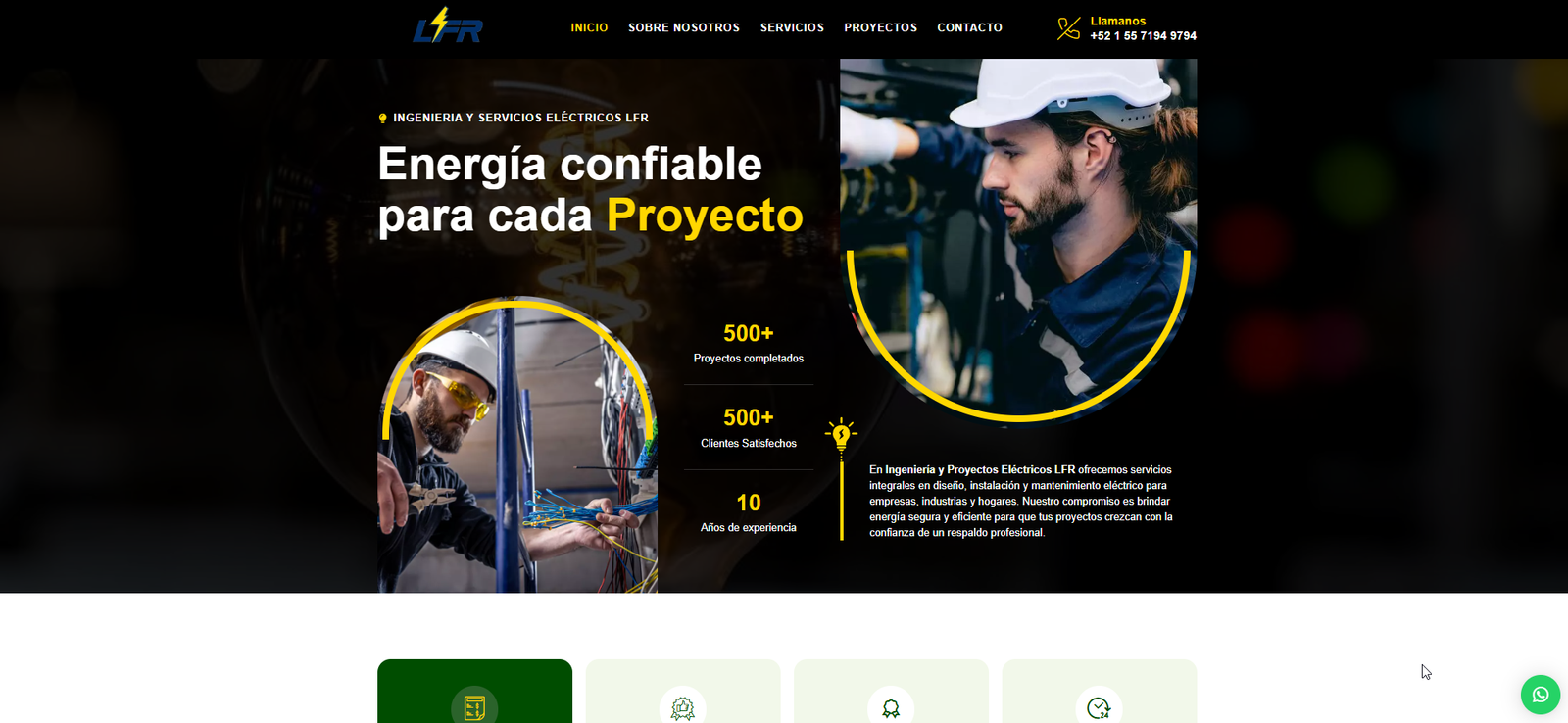Click 'Años de experiencia' stat label
This screenshot has height=723, width=1568.
coord(749,528)
